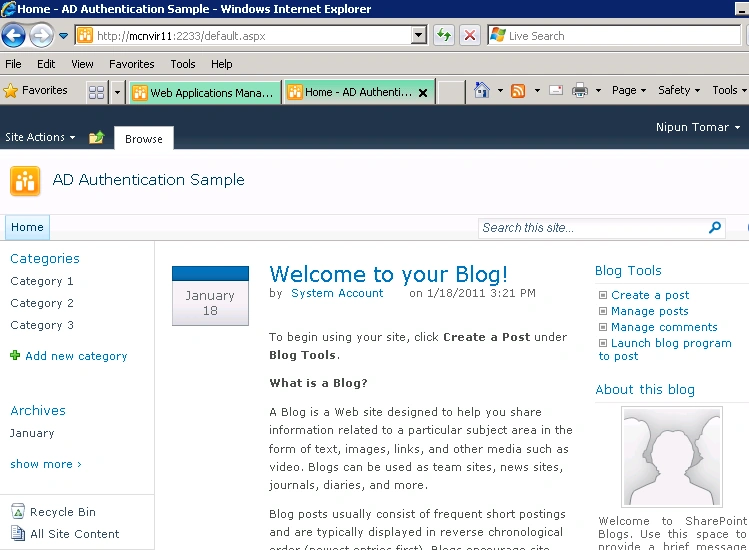Screen dimensions: 749x550
Task: Click Manage posts link
Action: coord(650,311)
